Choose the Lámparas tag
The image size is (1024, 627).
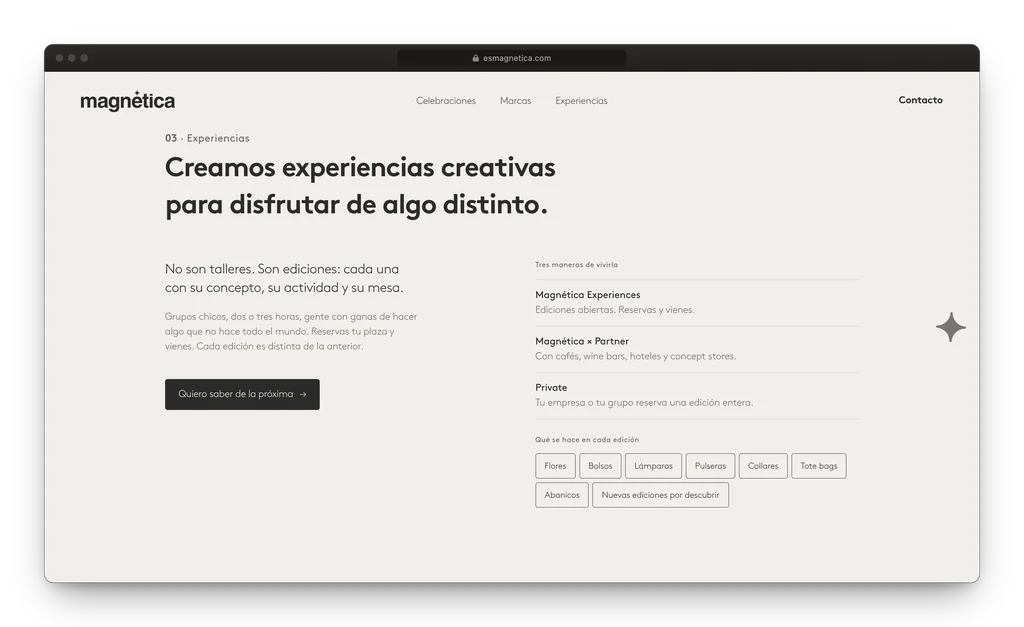653,466
